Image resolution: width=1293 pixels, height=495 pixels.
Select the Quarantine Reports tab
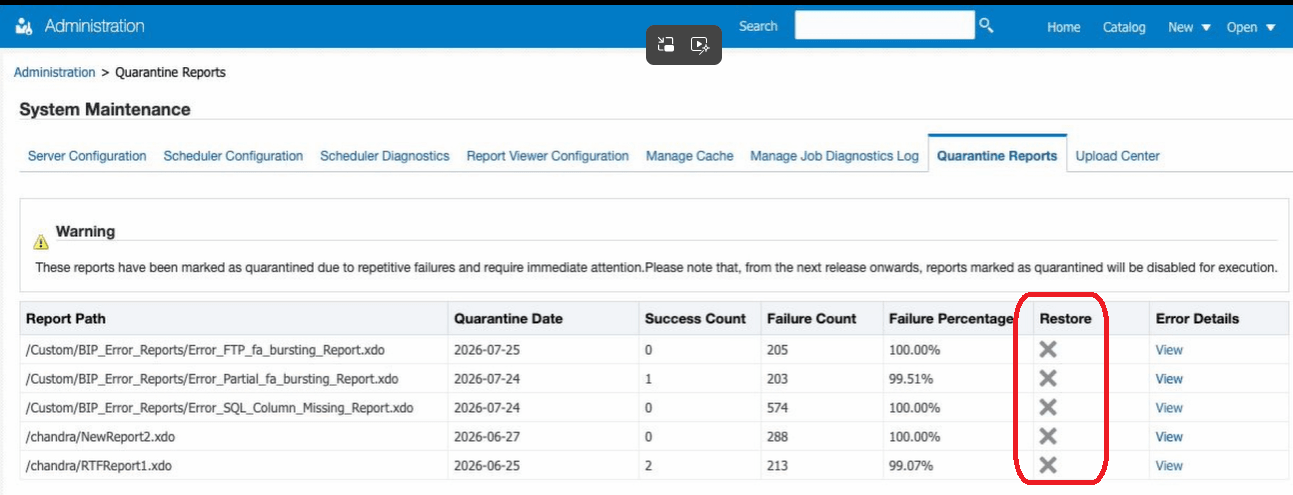[997, 156]
